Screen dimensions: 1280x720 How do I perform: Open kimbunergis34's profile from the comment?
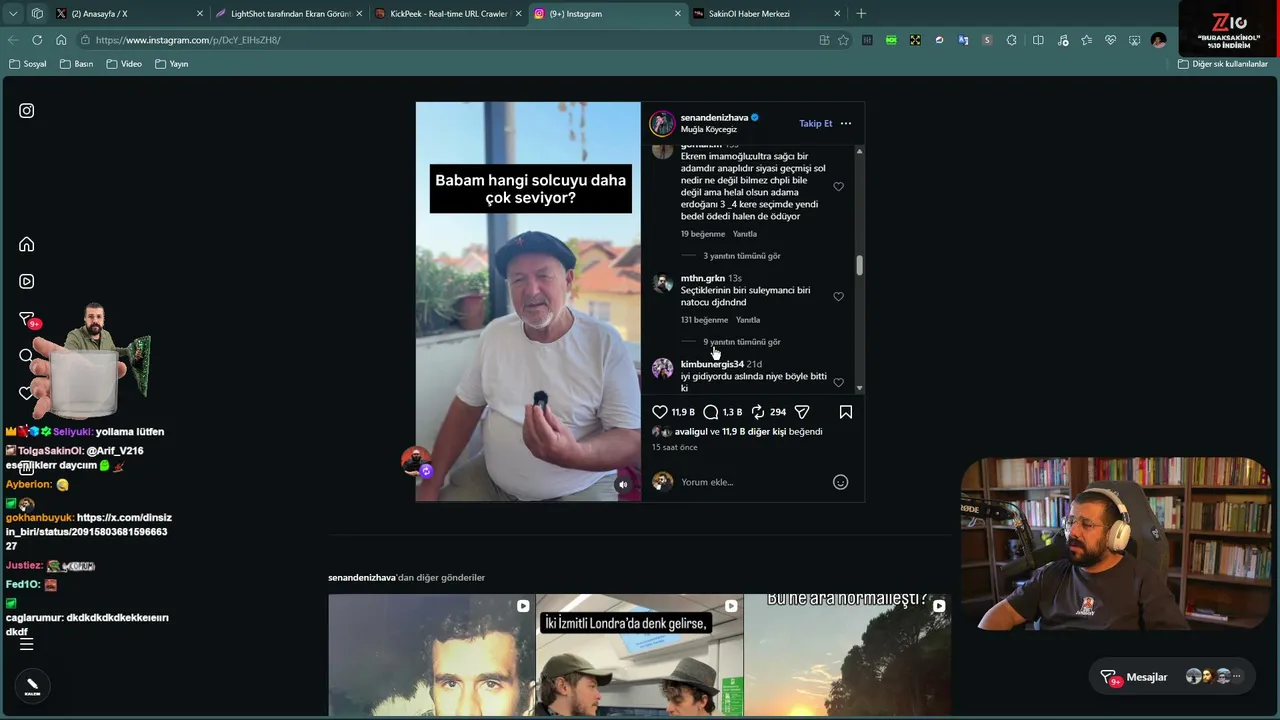point(712,364)
